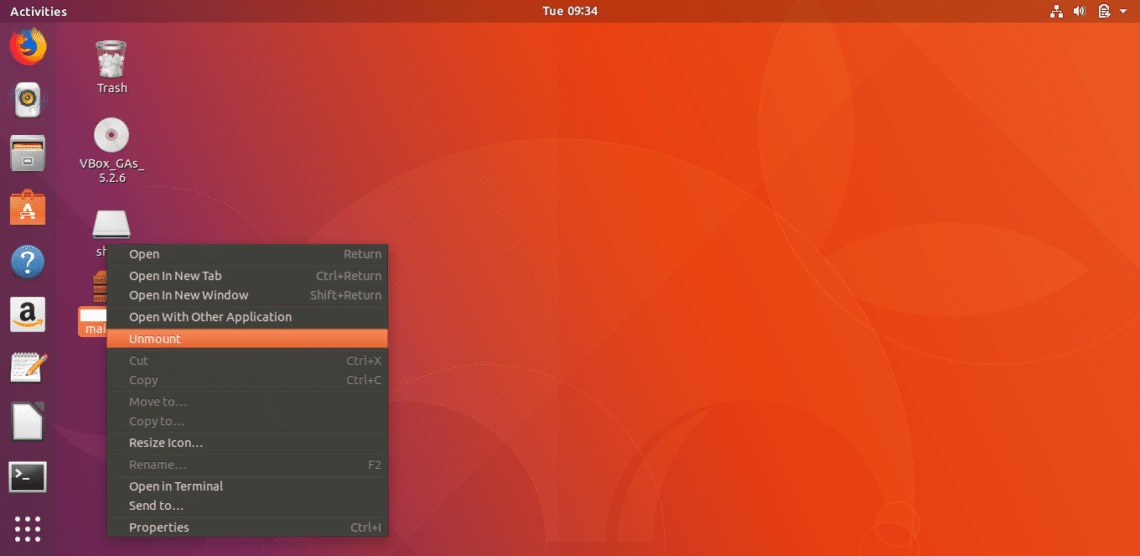
Task: Open Properties from the context menu
Action: 247,527
